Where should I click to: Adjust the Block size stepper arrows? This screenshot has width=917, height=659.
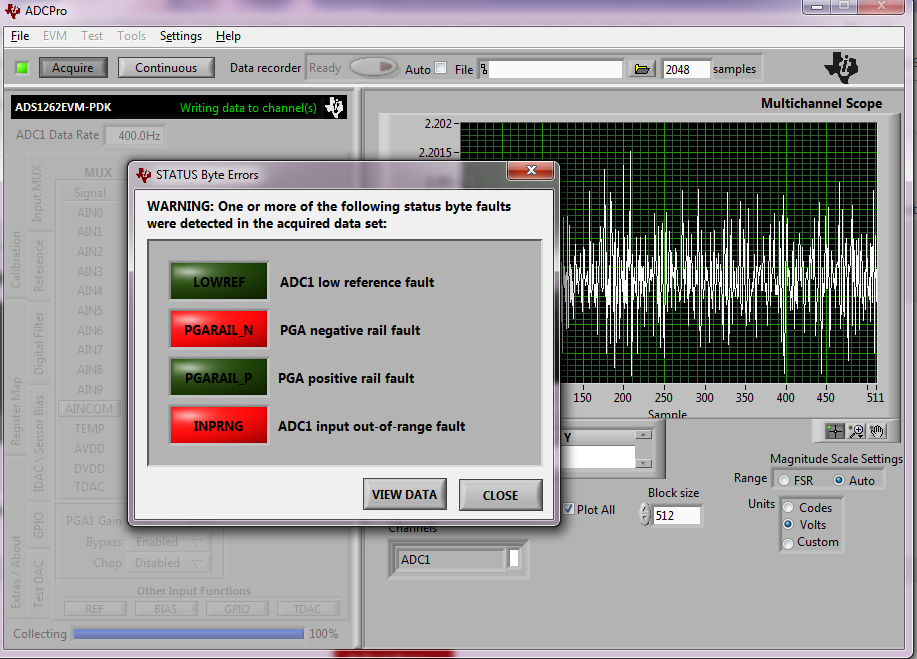pos(645,515)
